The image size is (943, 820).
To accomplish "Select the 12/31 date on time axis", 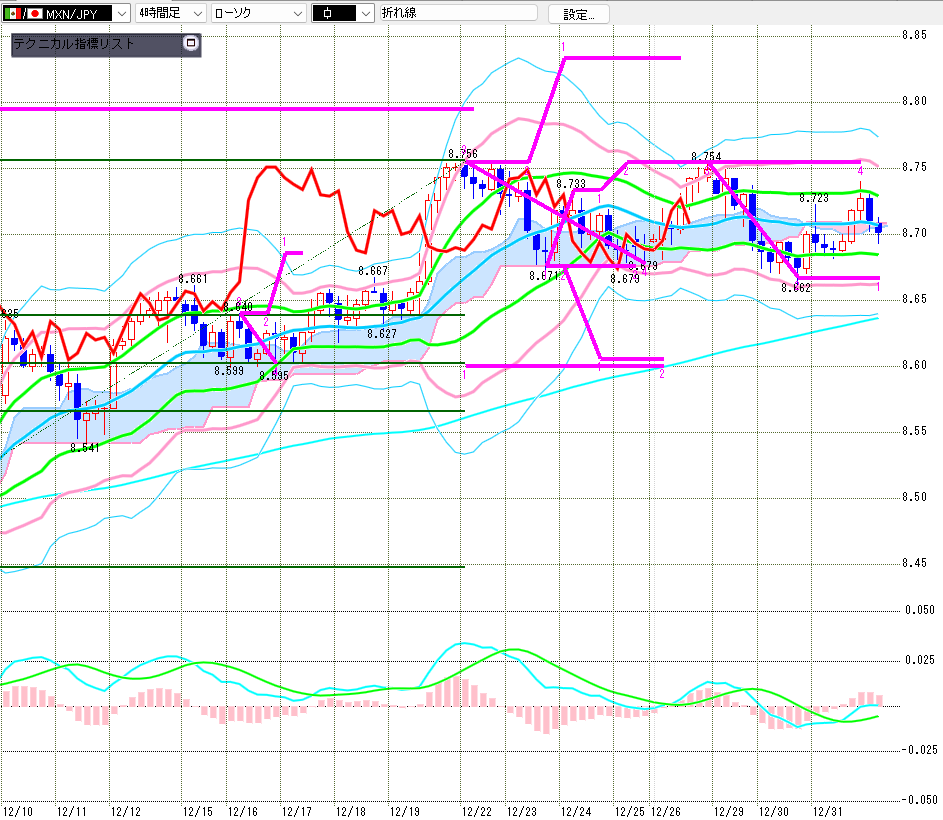I will [827, 810].
